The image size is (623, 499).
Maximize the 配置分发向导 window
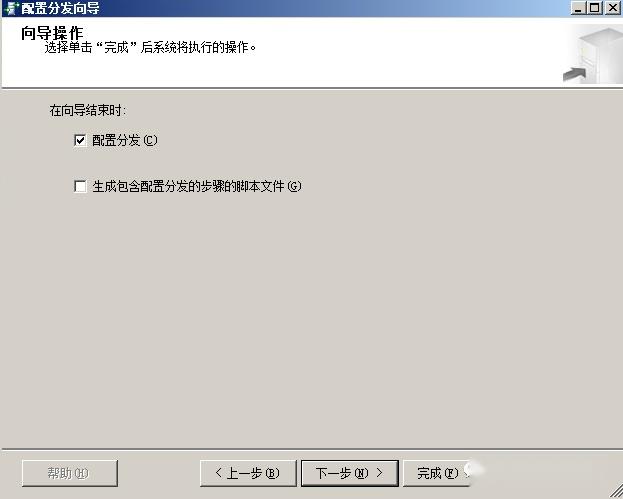(x=595, y=8)
